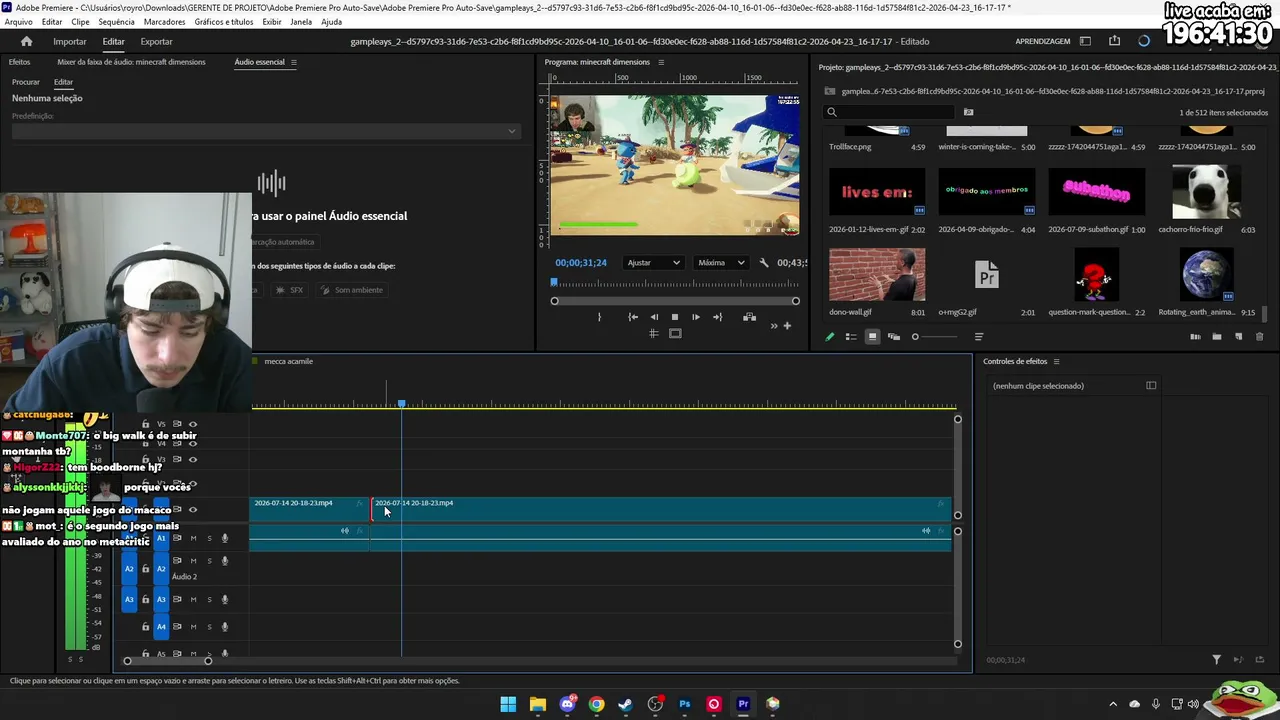Mute audio track A1
The width and height of the screenshot is (1280, 720).
coord(193,539)
